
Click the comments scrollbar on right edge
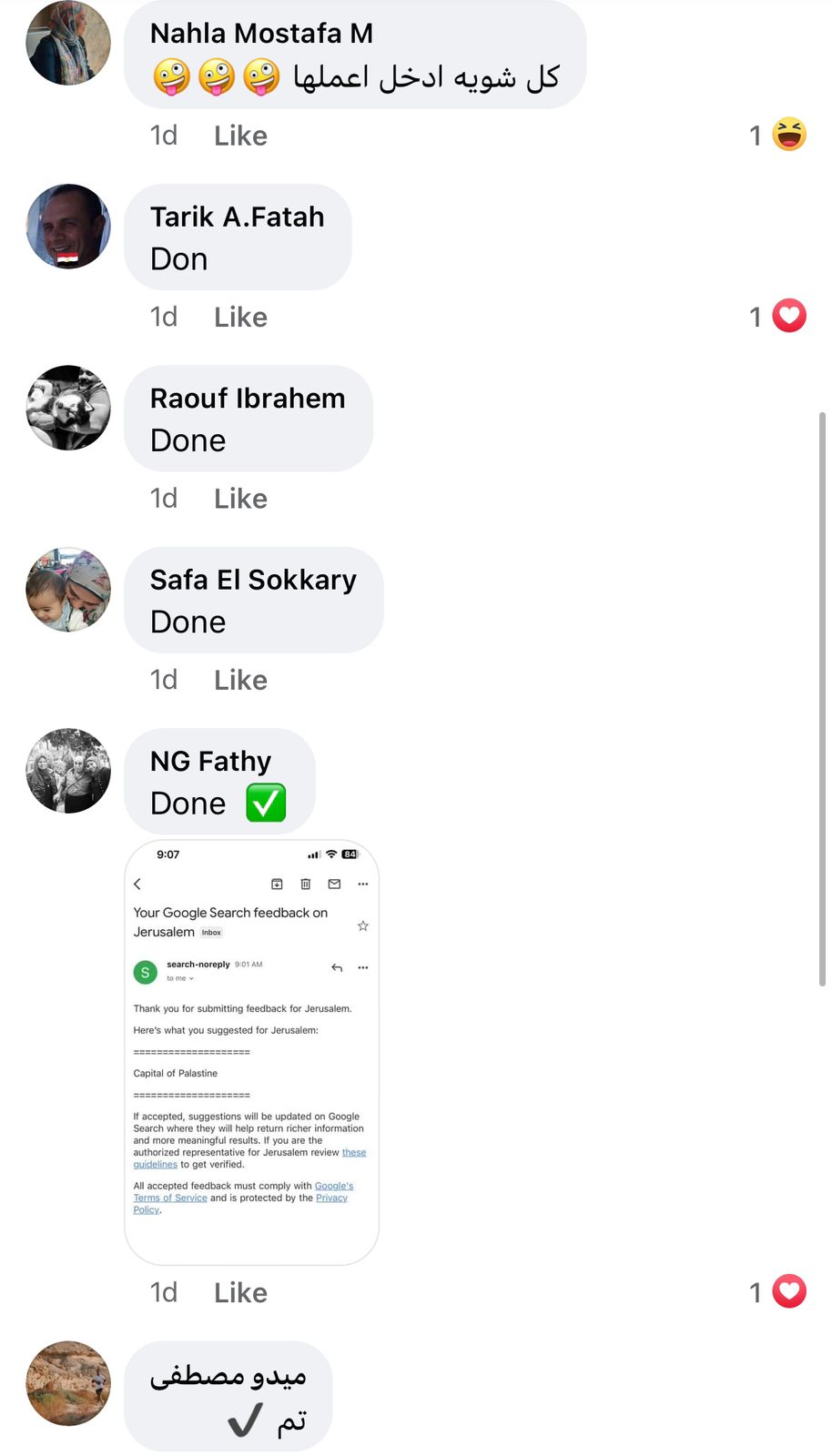823,699
